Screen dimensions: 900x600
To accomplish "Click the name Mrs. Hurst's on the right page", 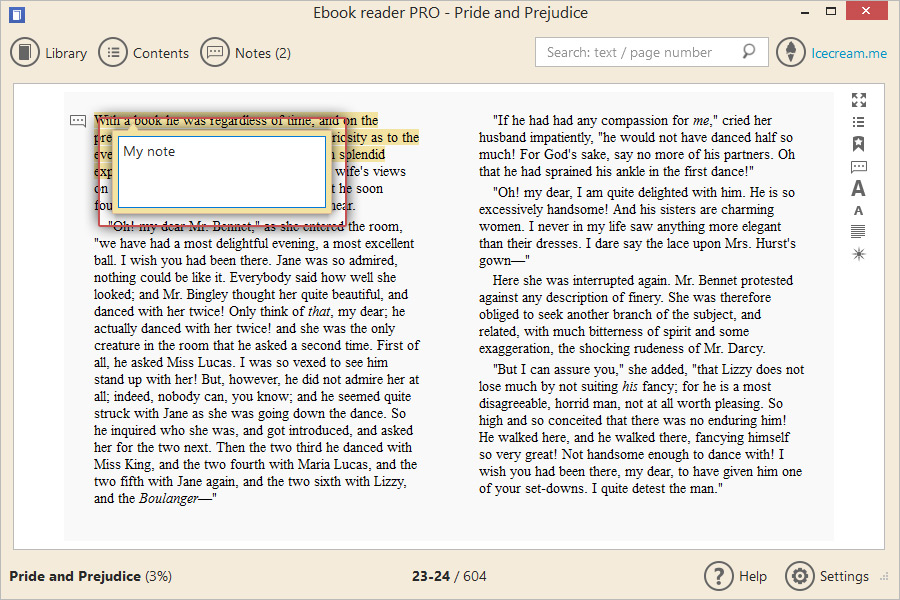I will 761,243.
